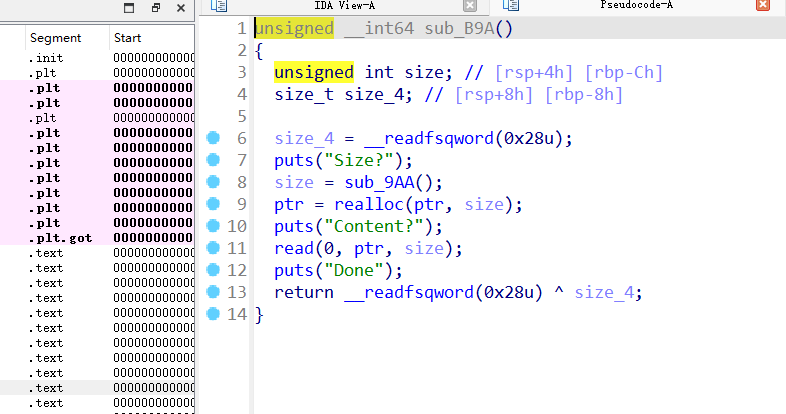Click the highlighted unsigned keyword on line 1

point(294,28)
